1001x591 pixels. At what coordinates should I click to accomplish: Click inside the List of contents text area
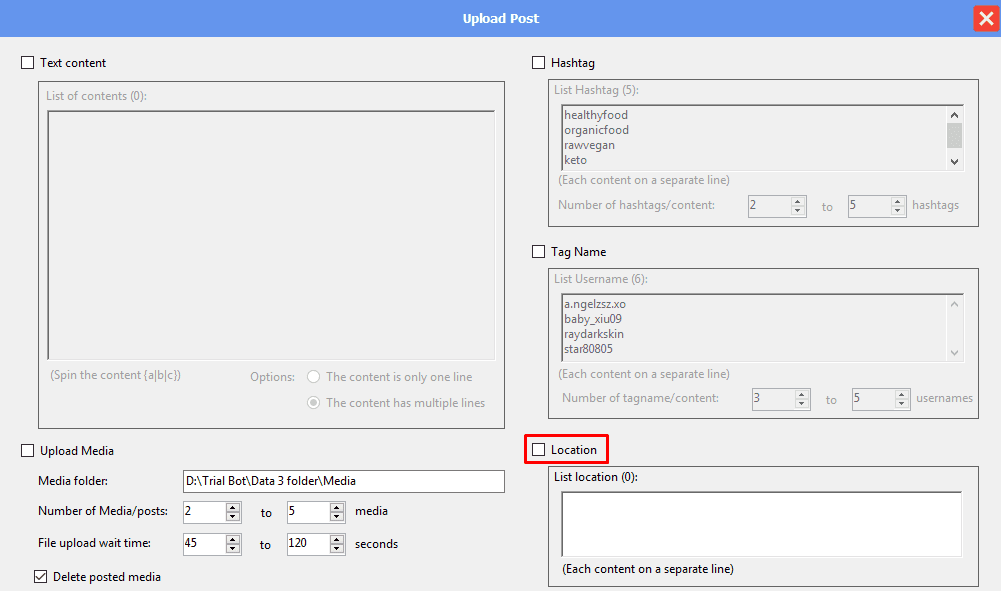point(270,235)
